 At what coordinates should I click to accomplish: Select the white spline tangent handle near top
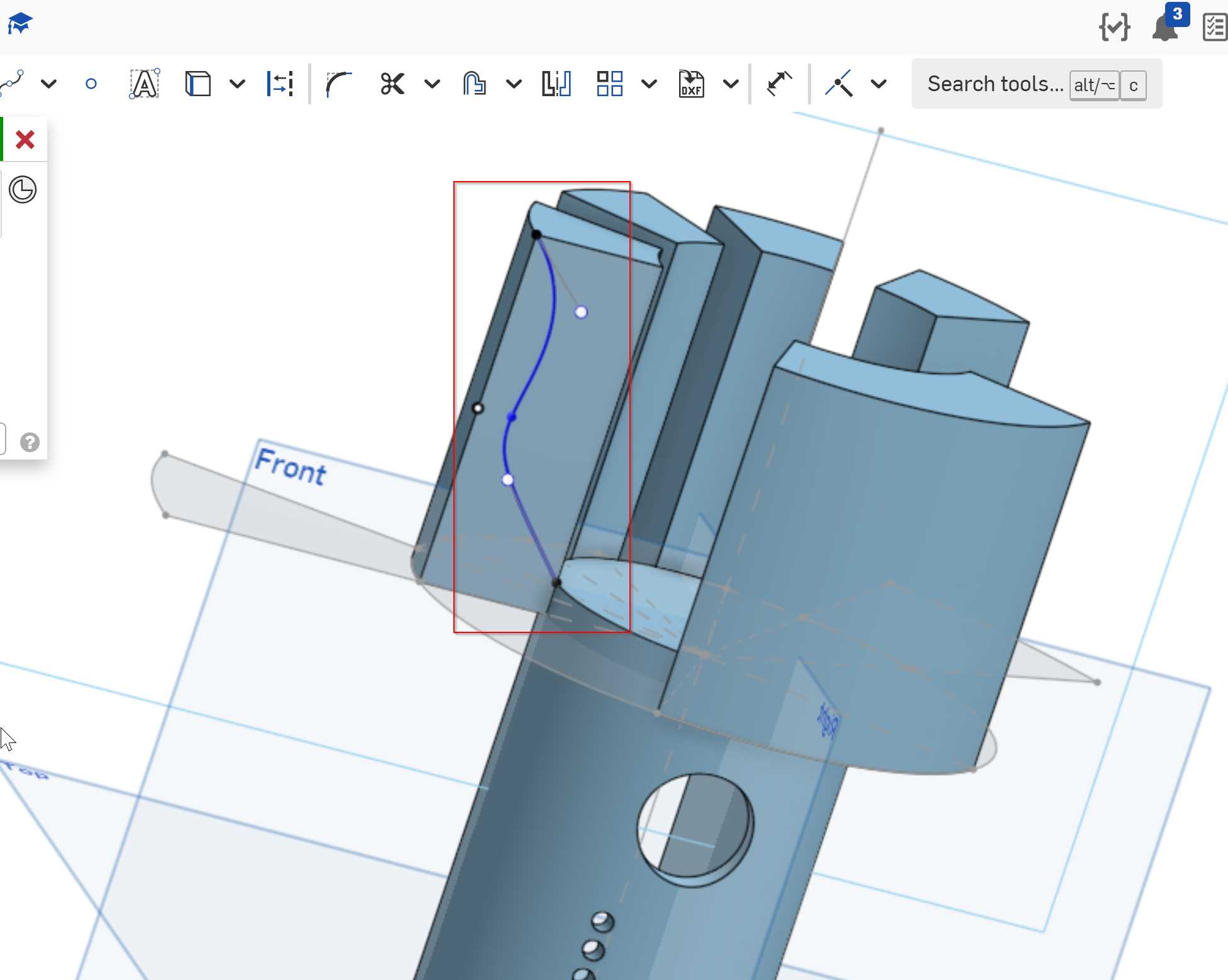(581, 312)
